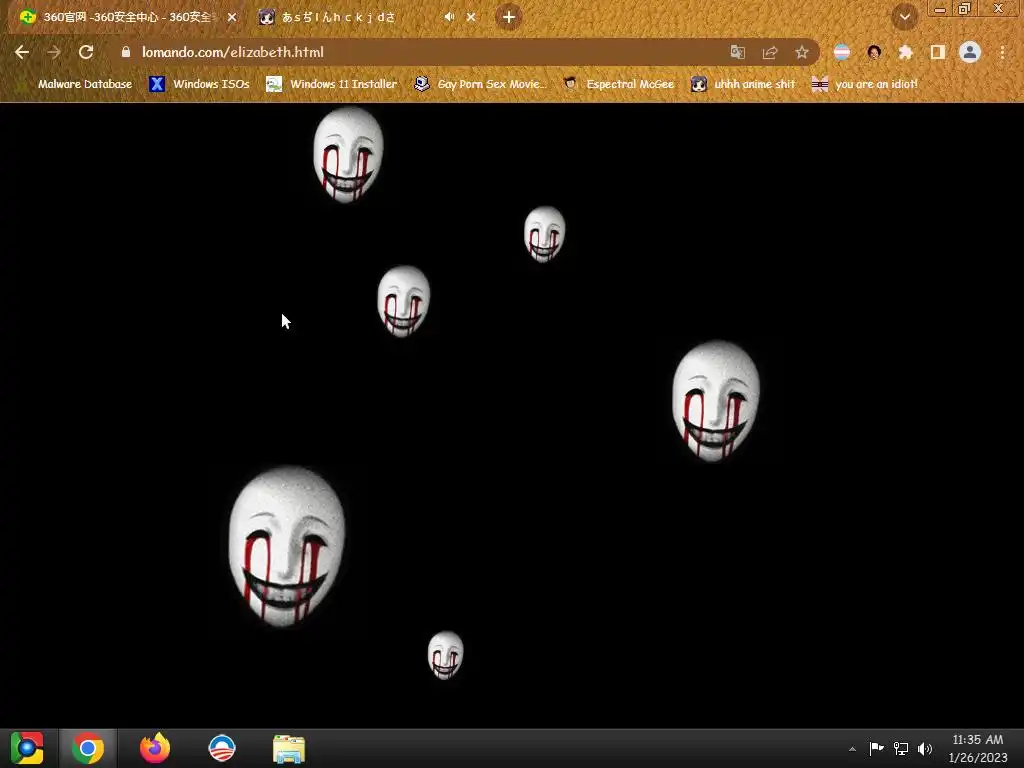
Task: Open the uhhh anime bookmark
Action: pos(743,84)
